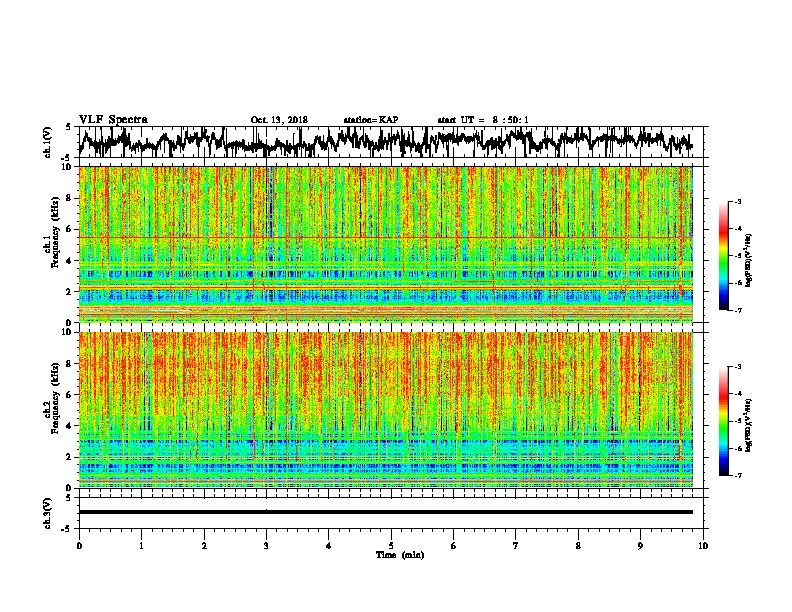Click the "-3" label on ch.1 color scale
Viewport: 792px width, 612px height.
pyautogui.click(x=738, y=202)
